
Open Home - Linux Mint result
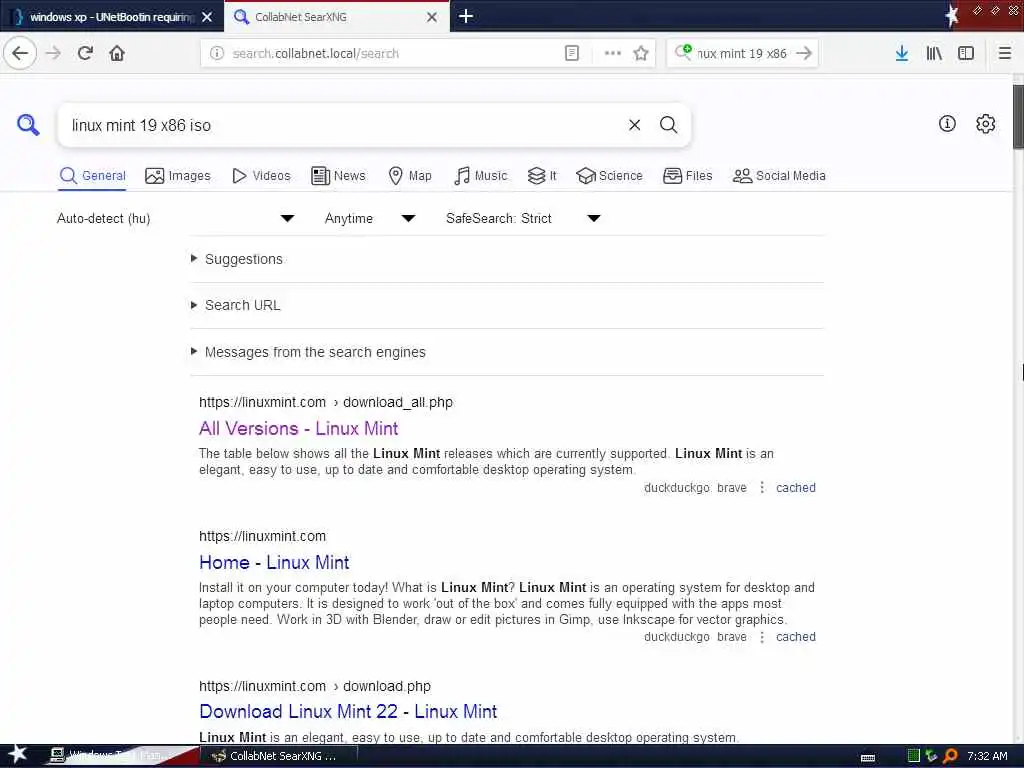[274, 562]
